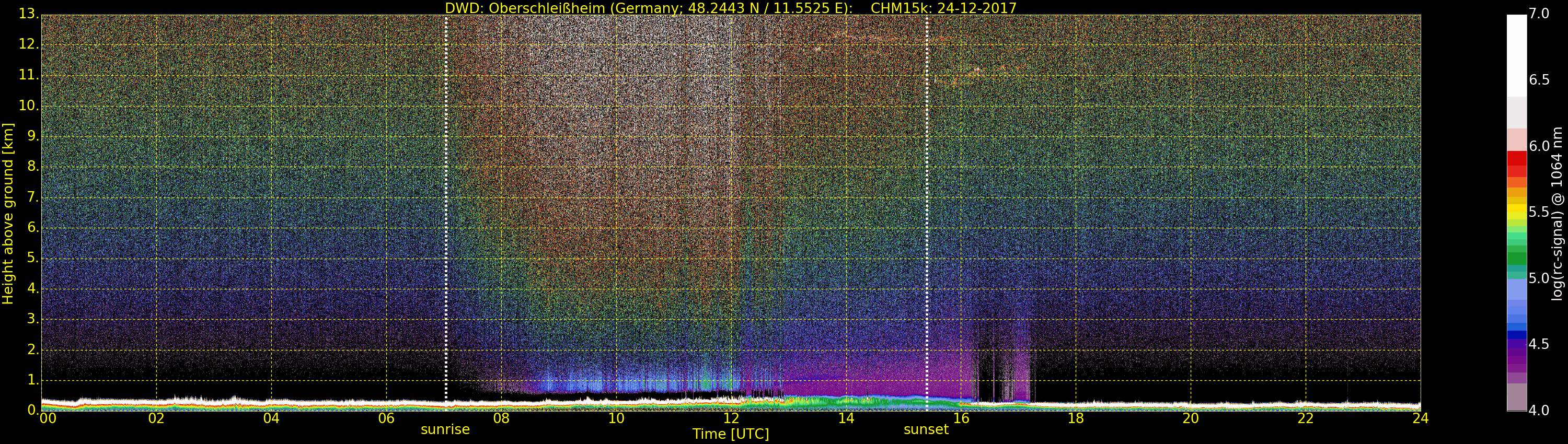Click the sunrise label below the time axis

click(x=445, y=429)
